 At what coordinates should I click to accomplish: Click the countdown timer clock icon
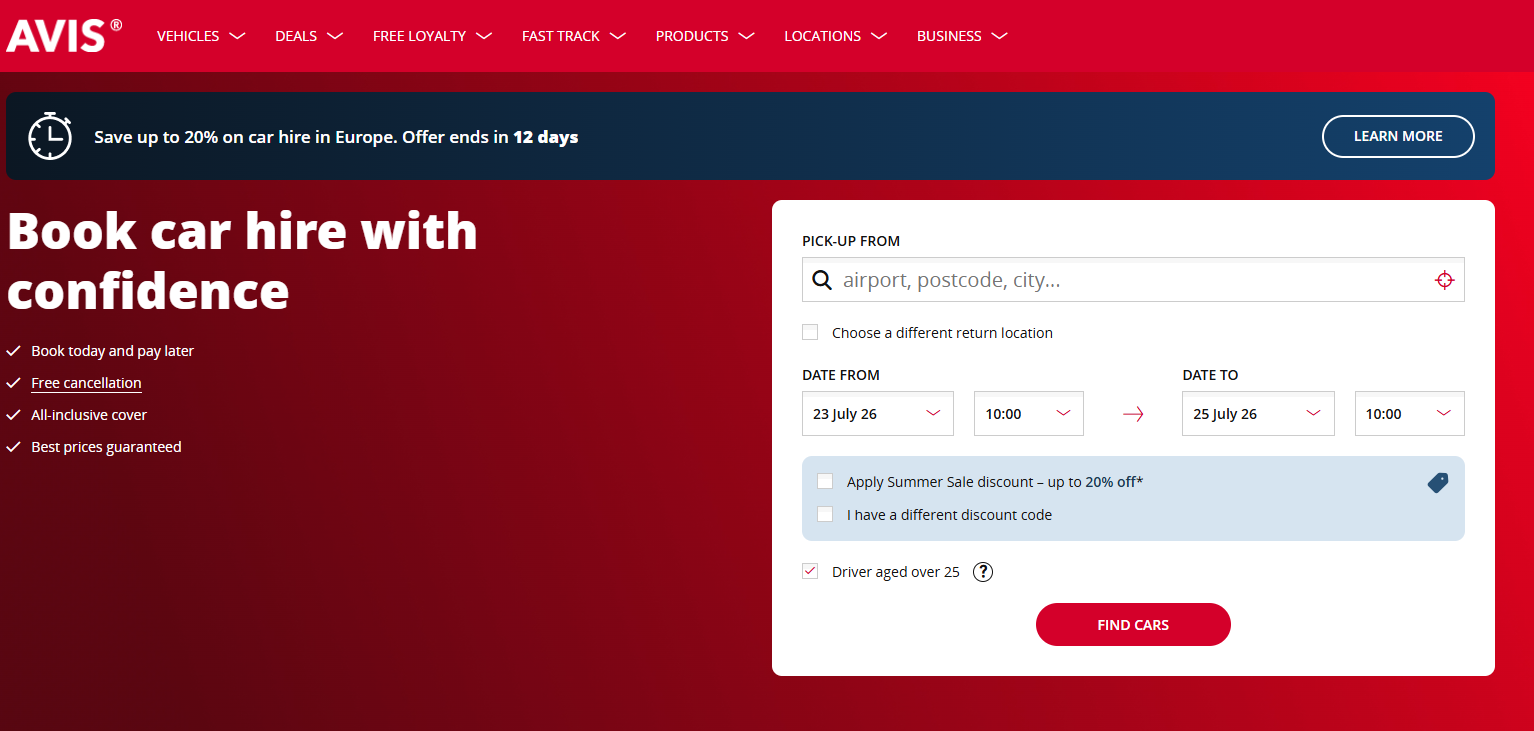[50, 136]
